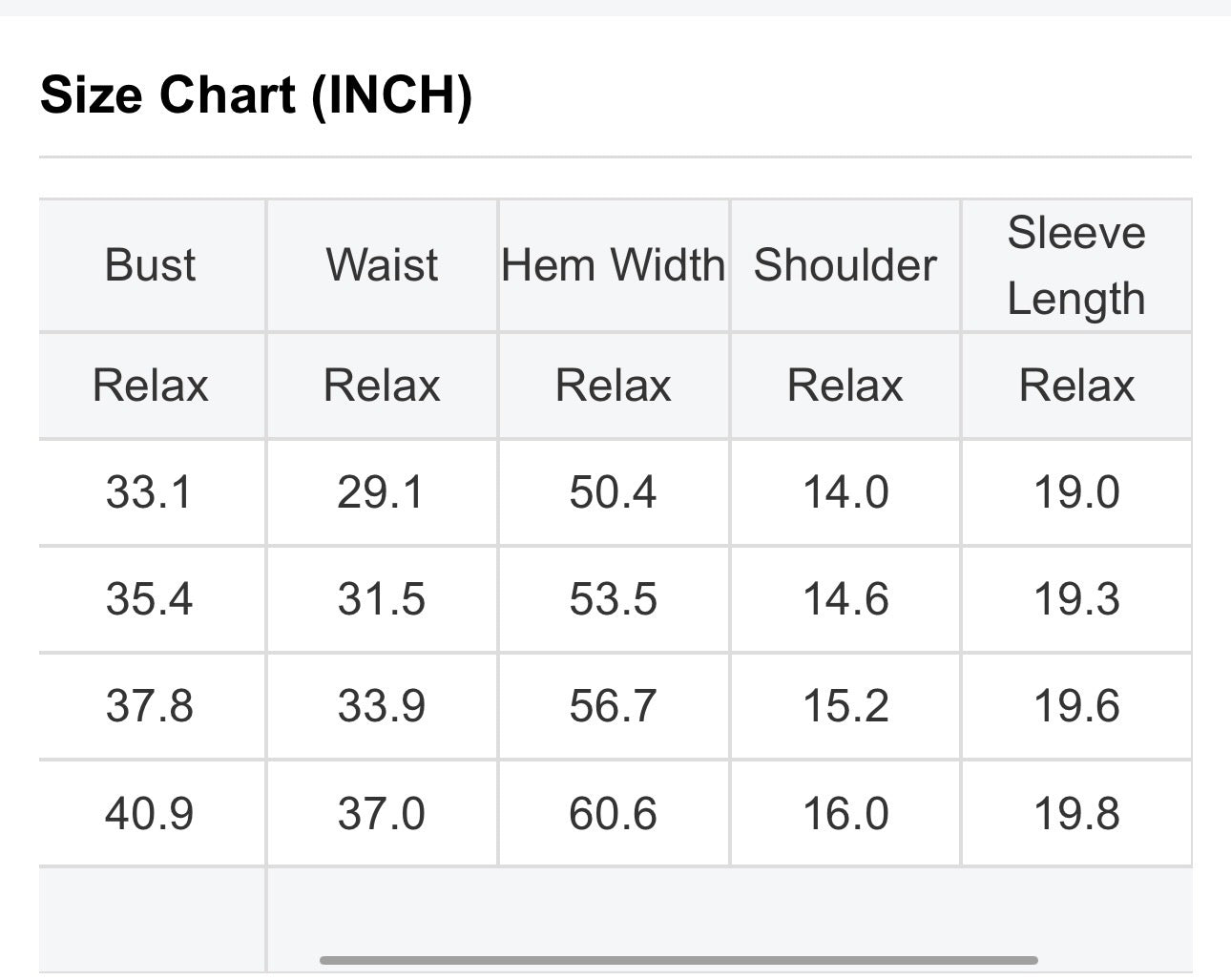Select shoulder value 14.6

845,599
